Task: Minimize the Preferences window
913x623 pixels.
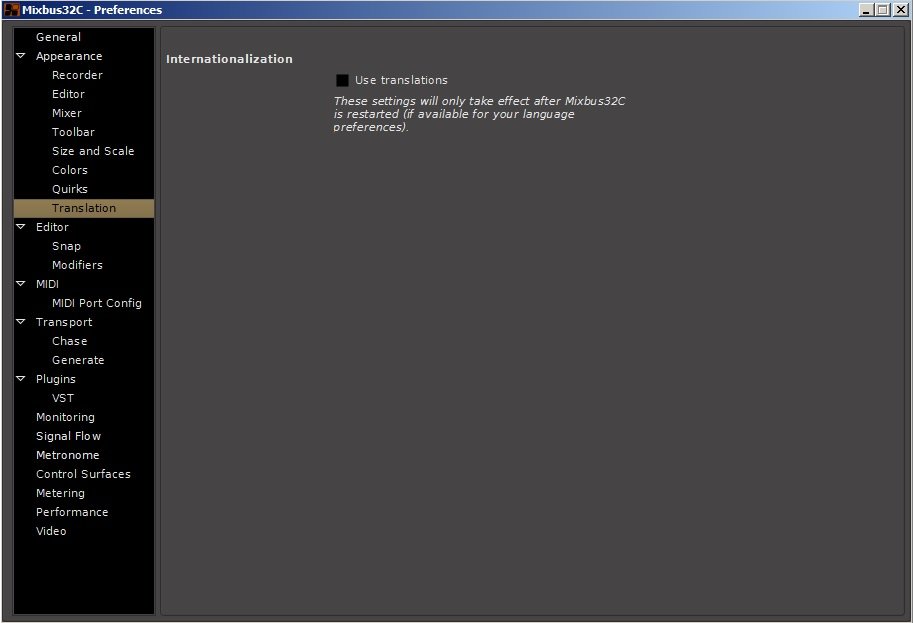Action: [866, 10]
